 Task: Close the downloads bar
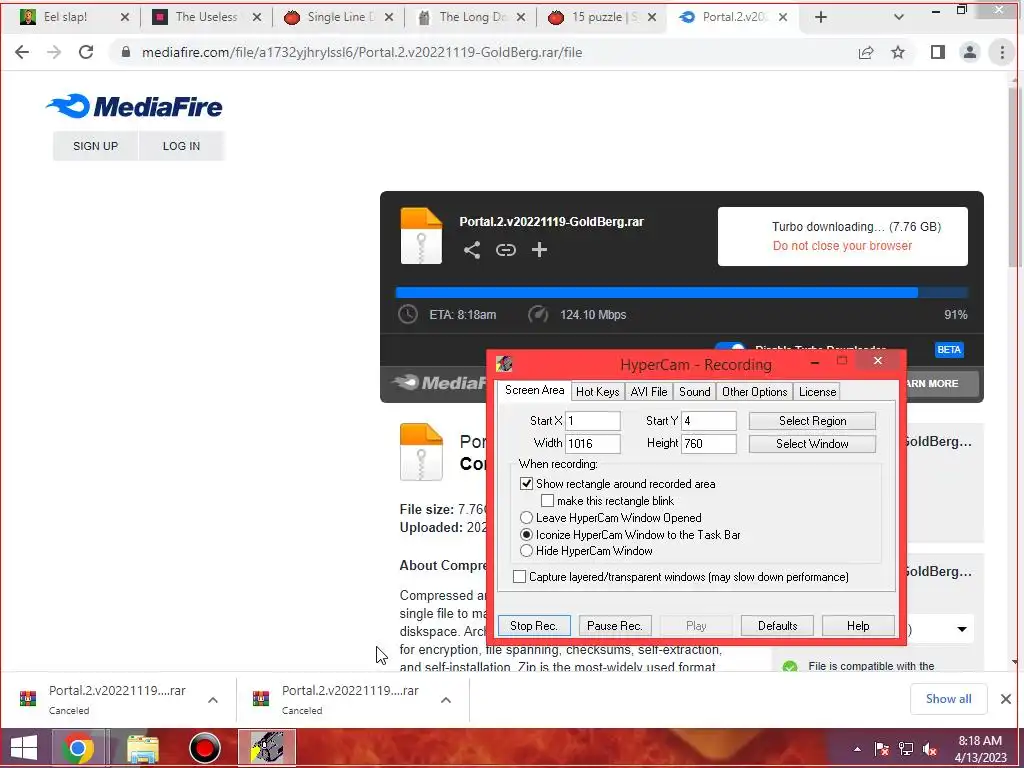point(1006,699)
